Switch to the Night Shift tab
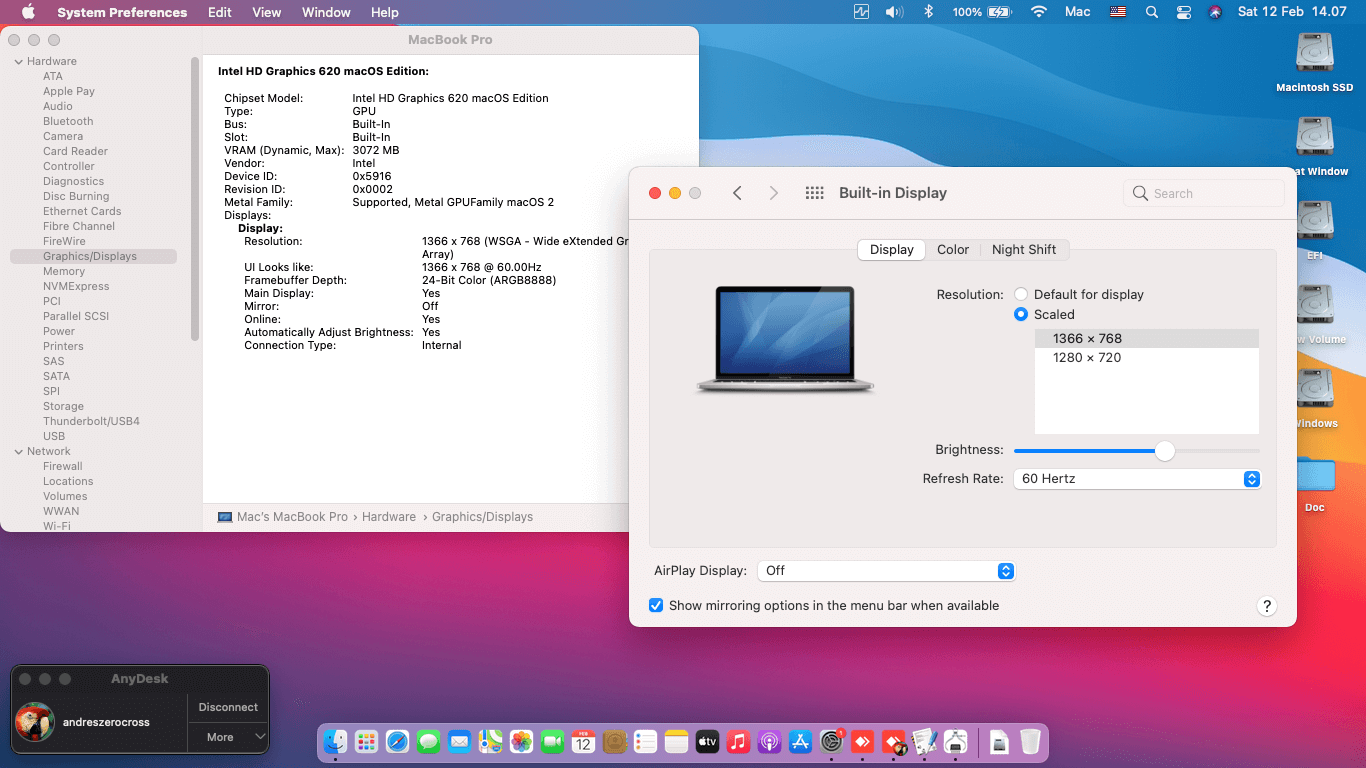 point(1024,250)
